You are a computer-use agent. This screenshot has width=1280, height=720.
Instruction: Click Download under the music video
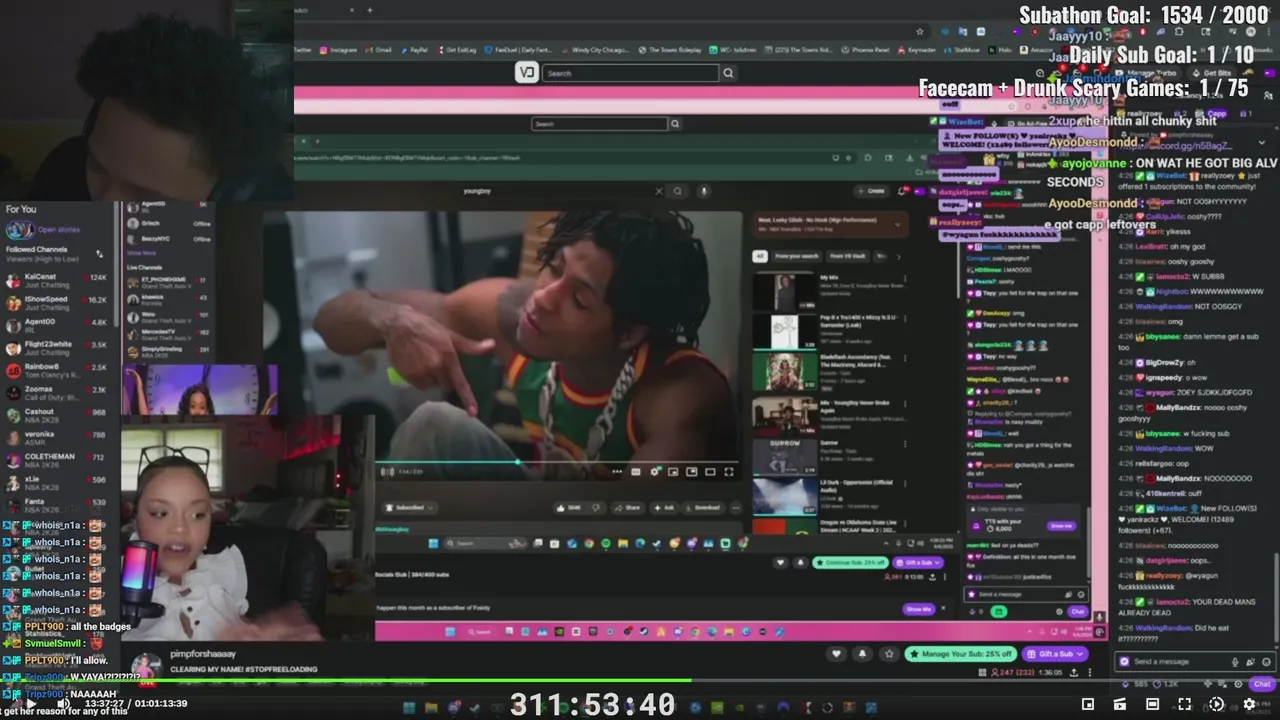tap(704, 507)
